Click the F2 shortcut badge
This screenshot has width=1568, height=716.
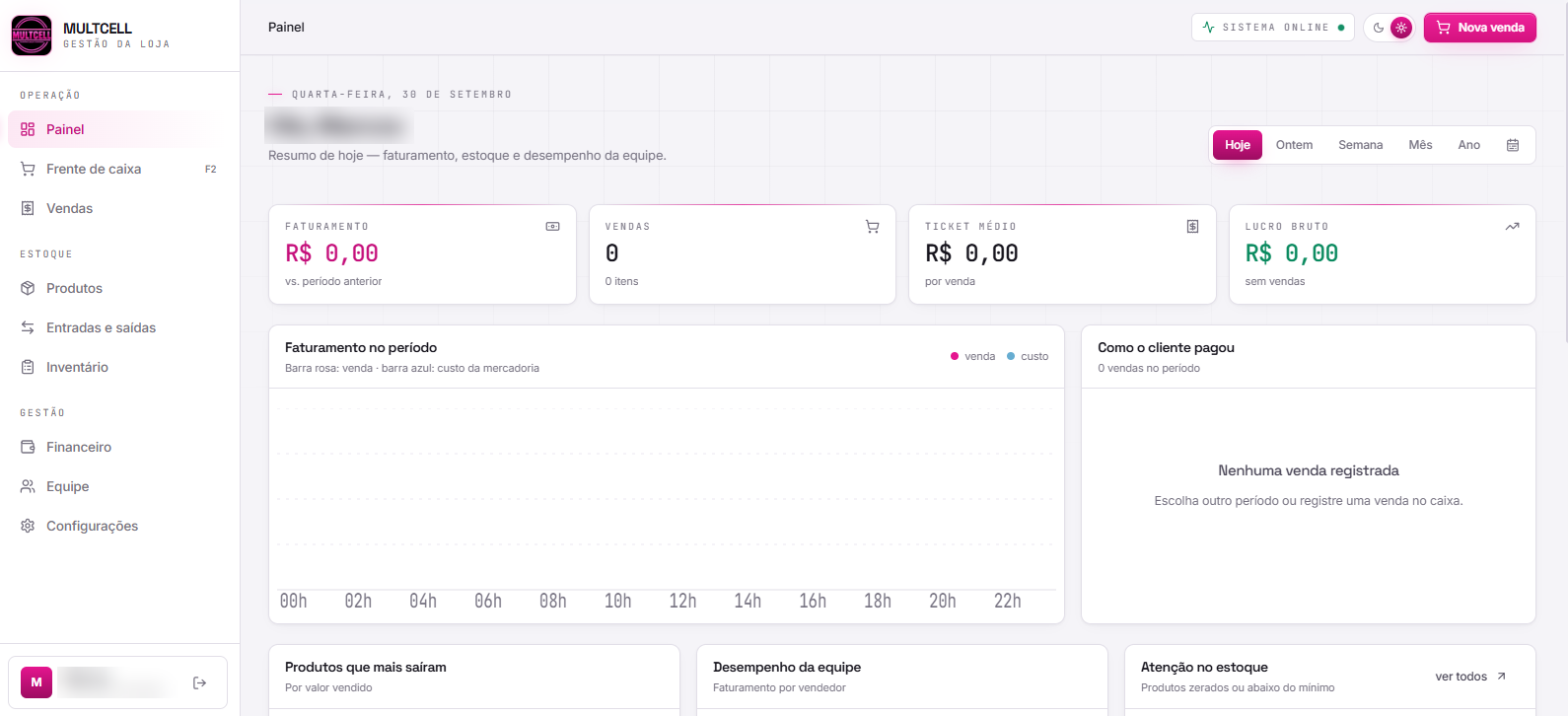pyautogui.click(x=211, y=170)
